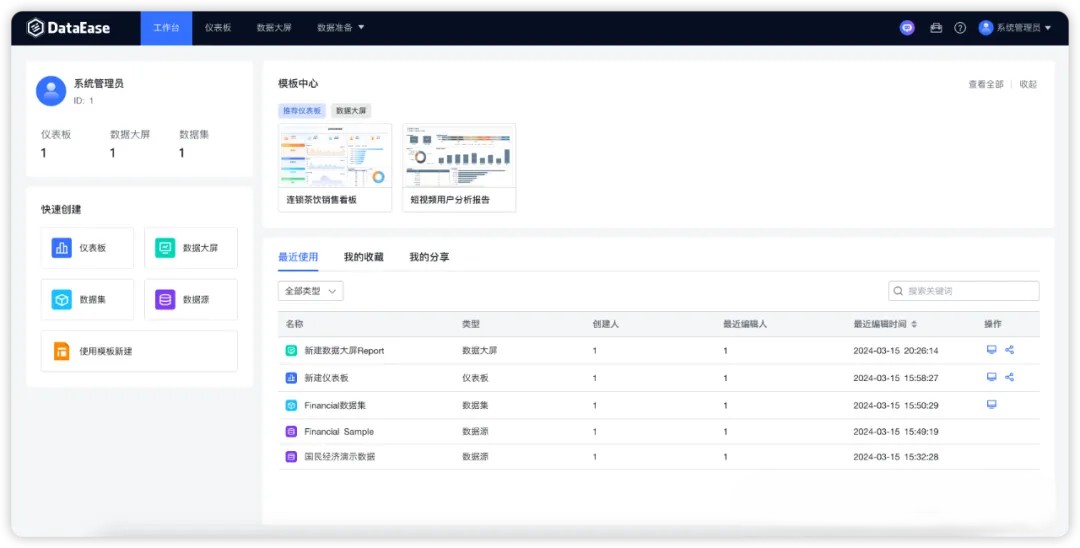
Task: Open Financial数据集 using its monitor icon
Action: coord(991,404)
